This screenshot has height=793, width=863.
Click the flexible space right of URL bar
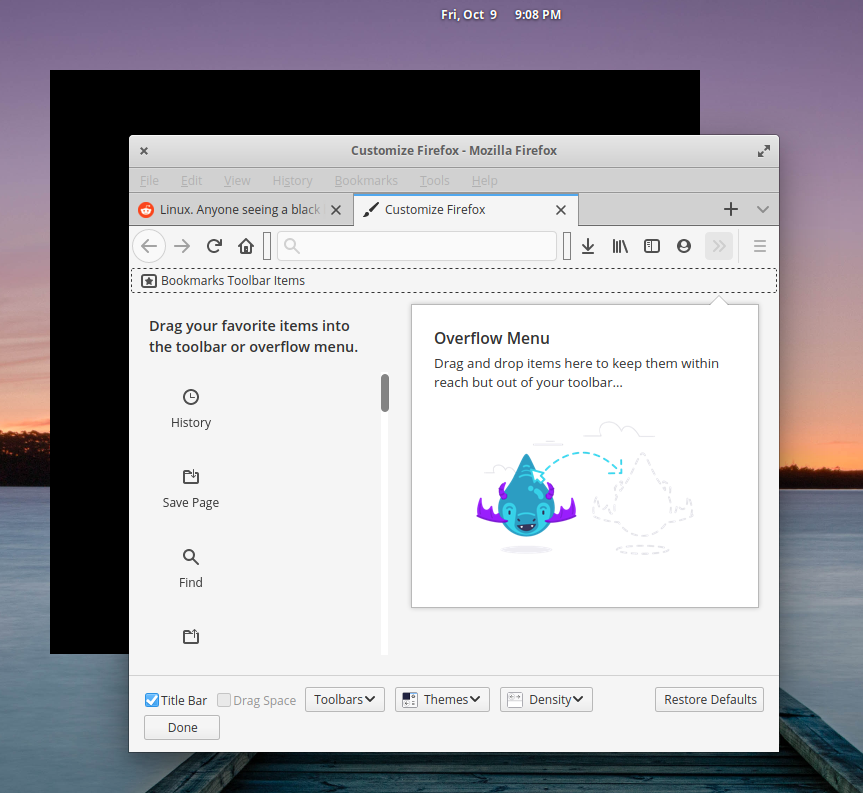tap(567, 246)
